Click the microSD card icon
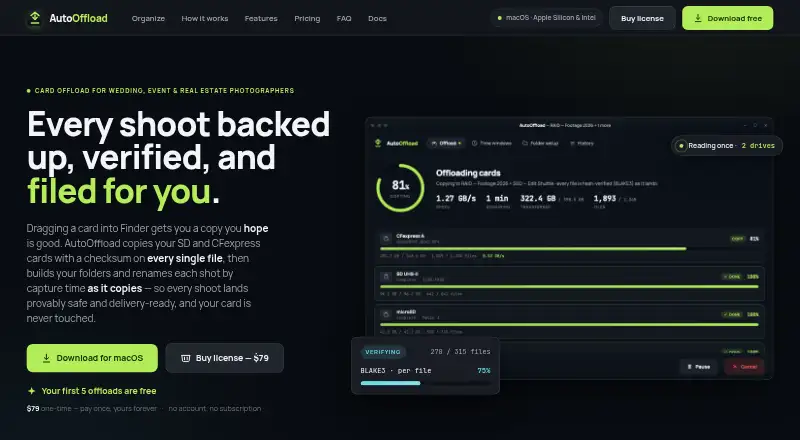Image resolution: width=800 pixels, height=440 pixels. point(386,314)
